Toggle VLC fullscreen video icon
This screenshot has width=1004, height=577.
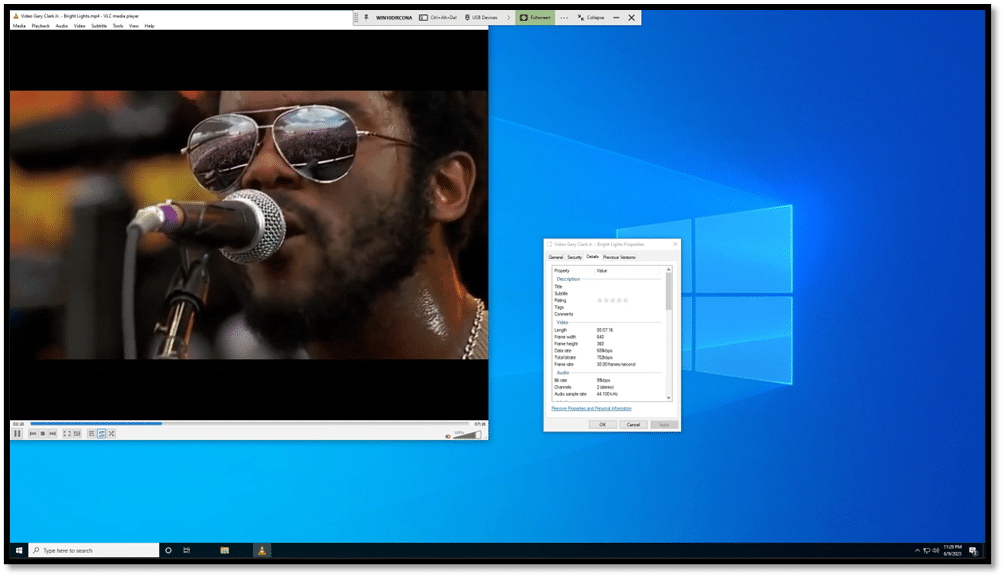67,434
